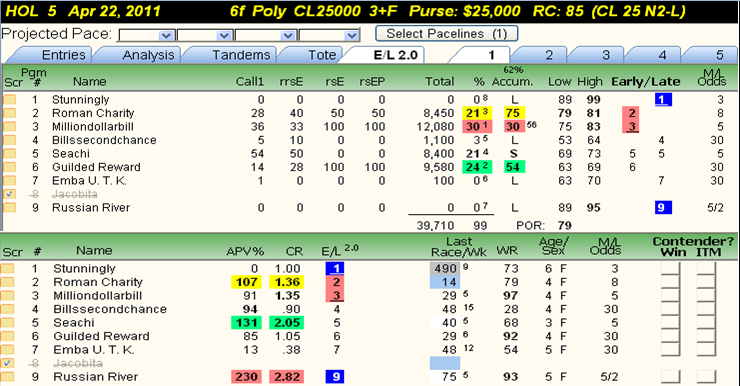Click the Select Pacelines (1) button
740x386 pixels.
coord(446,34)
